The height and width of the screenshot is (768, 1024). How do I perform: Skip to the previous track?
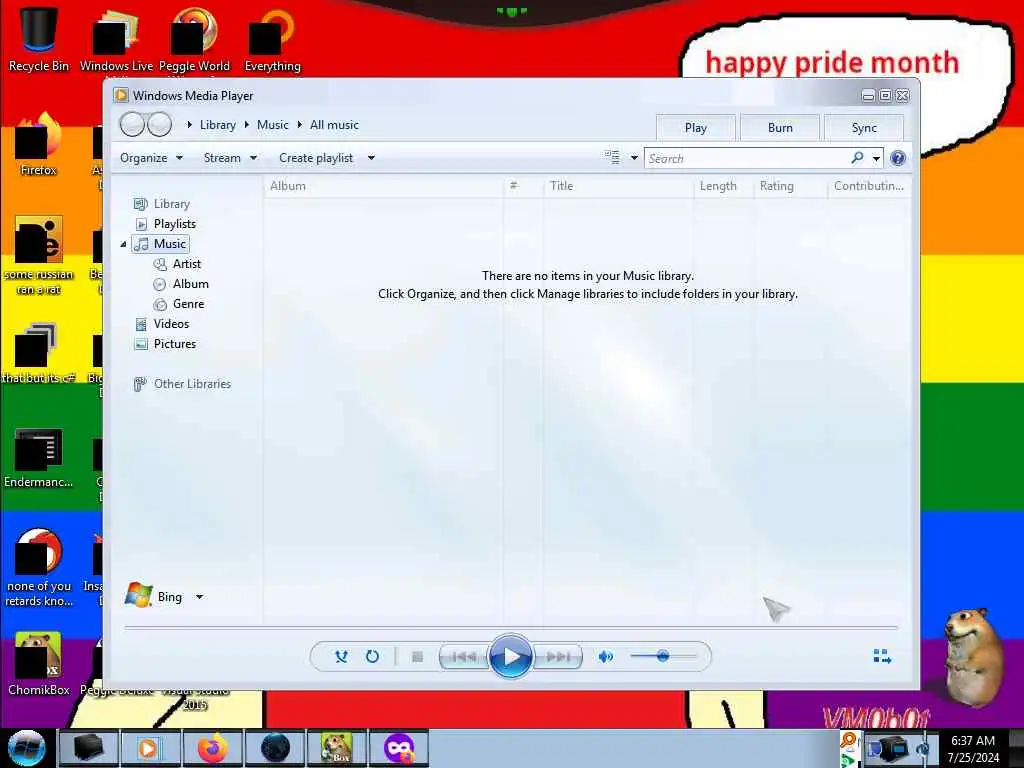point(464,656)
